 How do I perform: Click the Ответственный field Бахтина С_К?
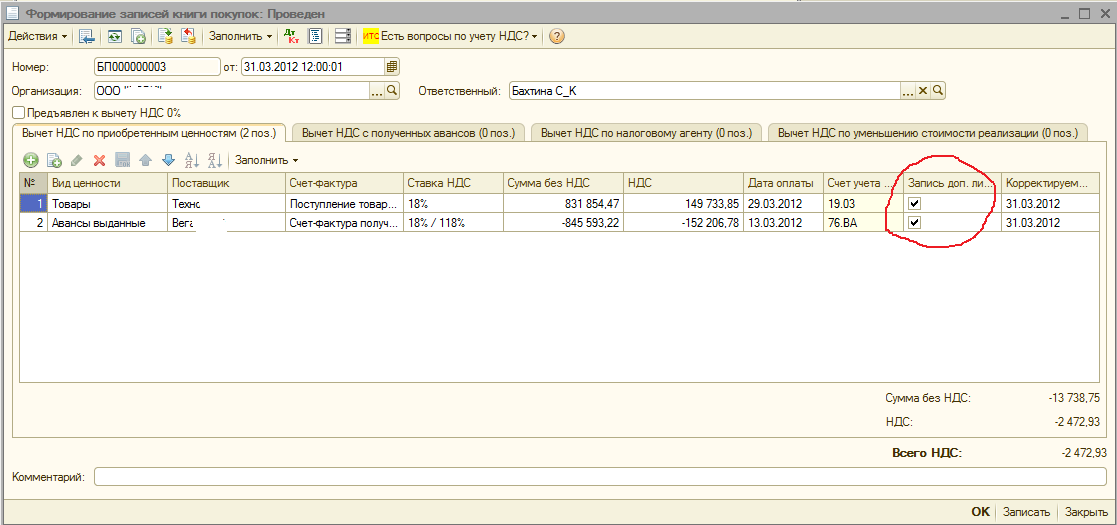705,90
